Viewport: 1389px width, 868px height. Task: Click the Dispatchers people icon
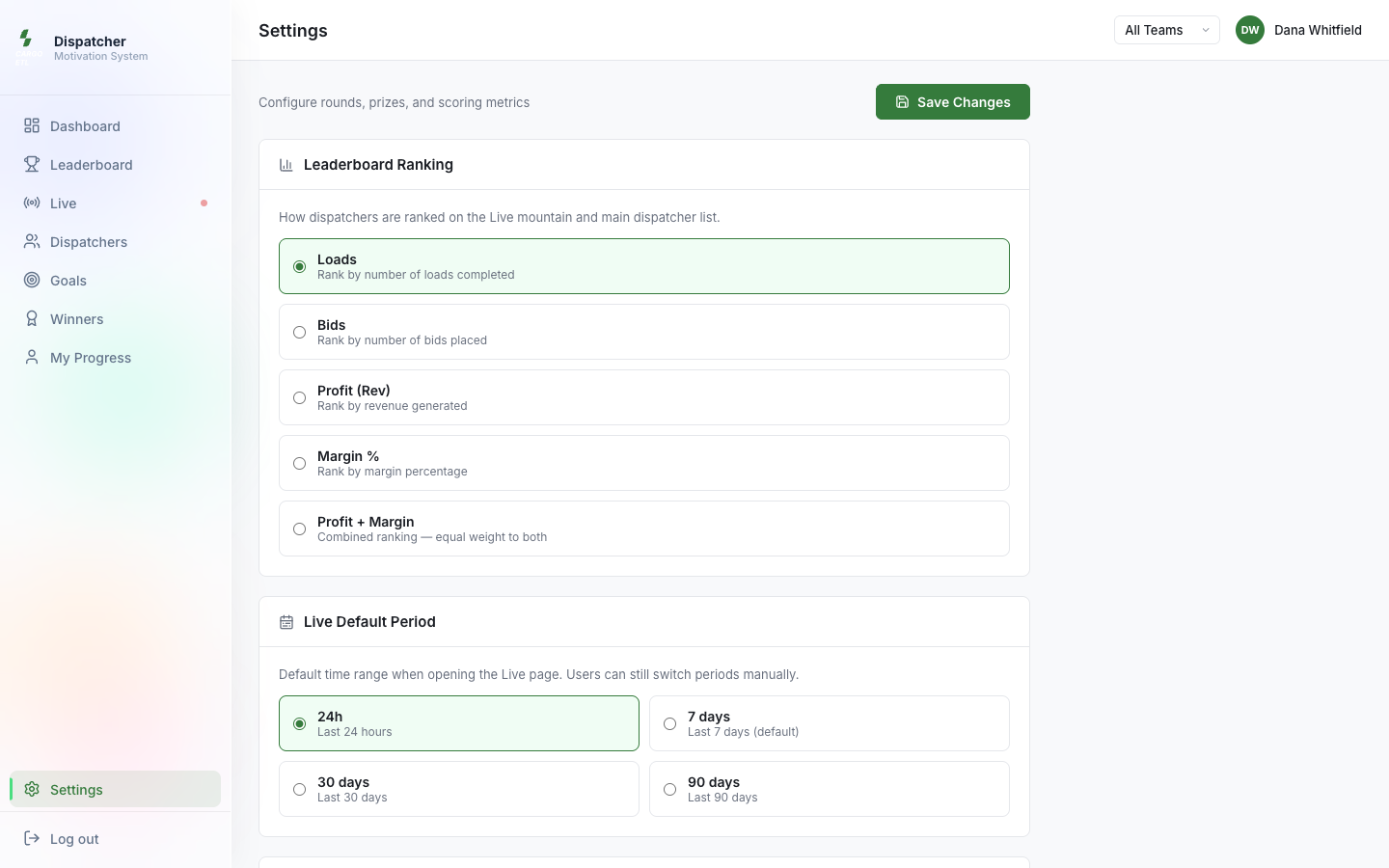click(x=32, y=241)
